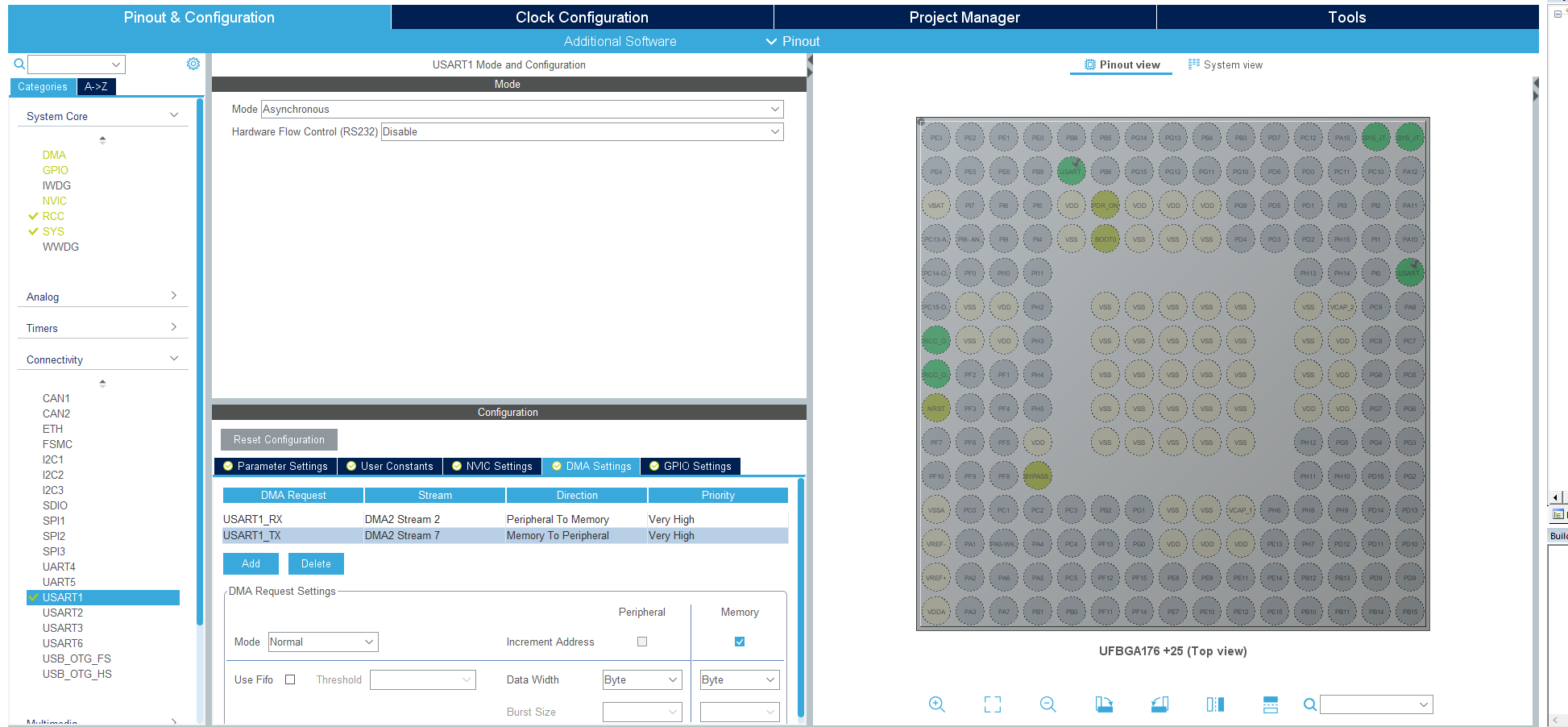Viewport: 1568px width, 727px height.
Task: Toggle Peripheral increment address checkbox
Action: click(642, 642)
